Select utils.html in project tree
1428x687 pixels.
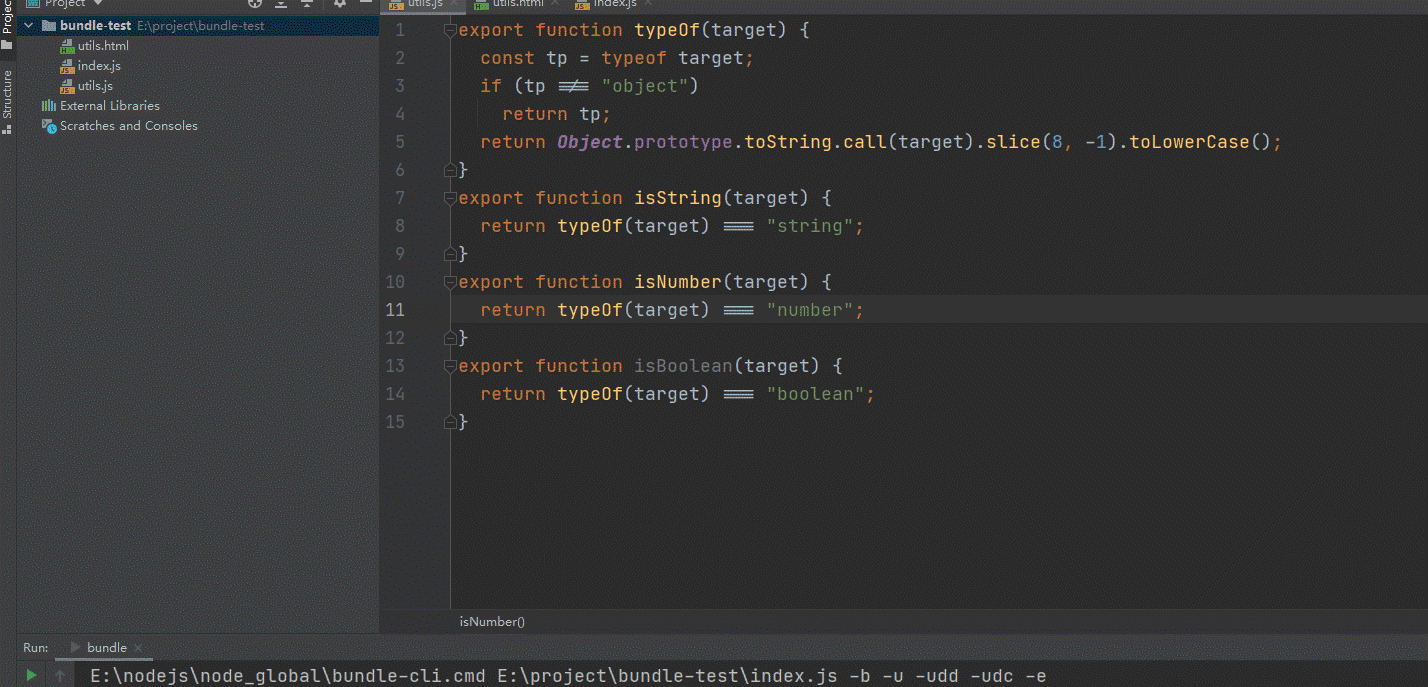tap(103, 46)
